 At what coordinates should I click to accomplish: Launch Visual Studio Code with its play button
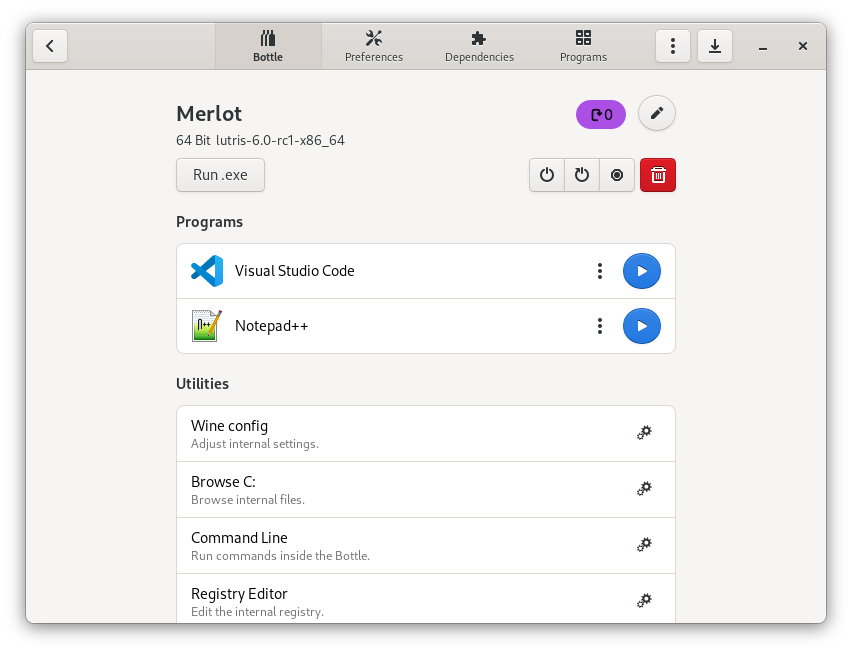641,270
